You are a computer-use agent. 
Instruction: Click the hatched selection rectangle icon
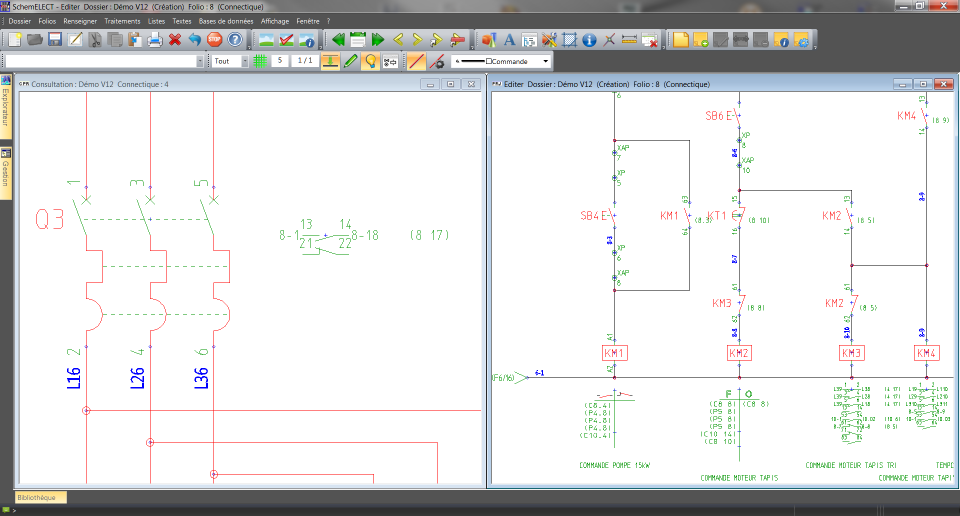coord(569,40)
